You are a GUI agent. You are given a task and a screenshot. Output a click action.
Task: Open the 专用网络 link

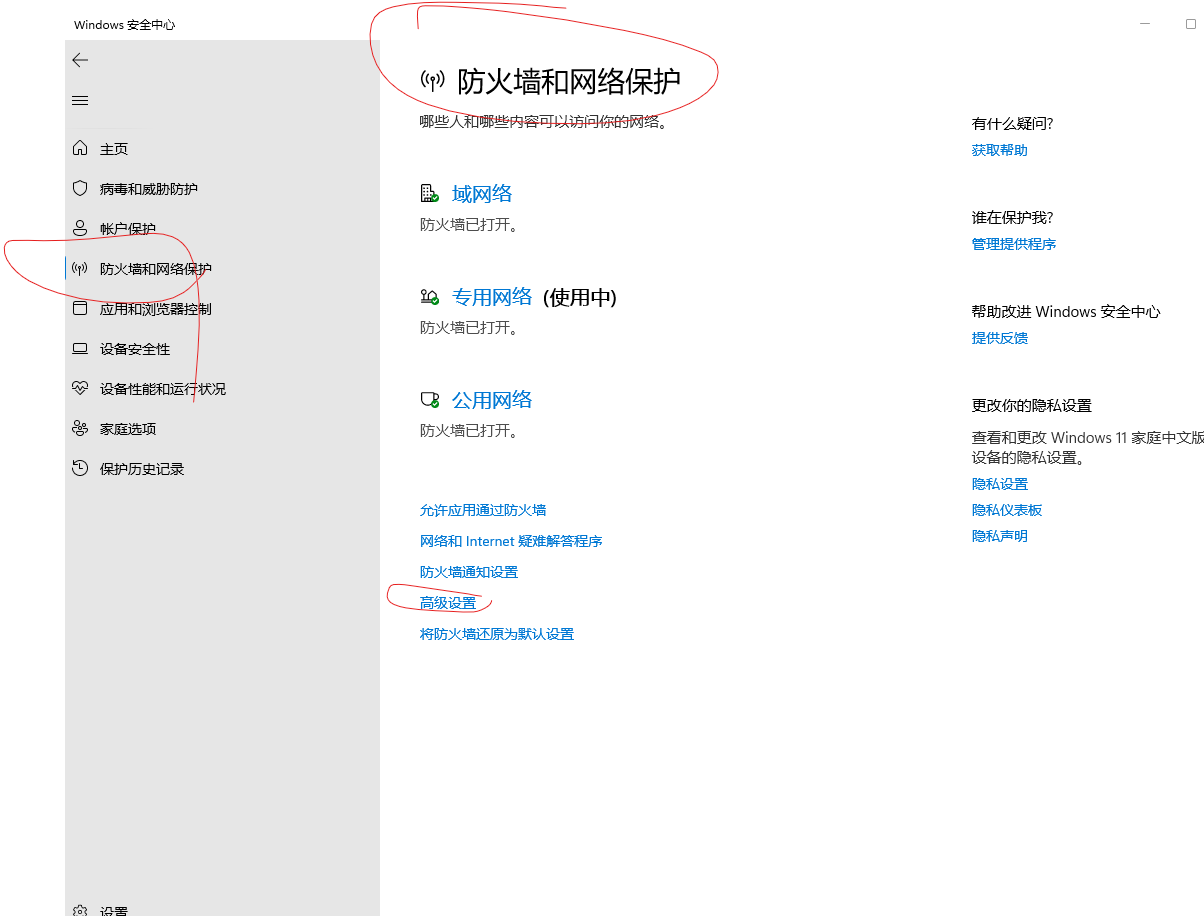tap(492, 297)
